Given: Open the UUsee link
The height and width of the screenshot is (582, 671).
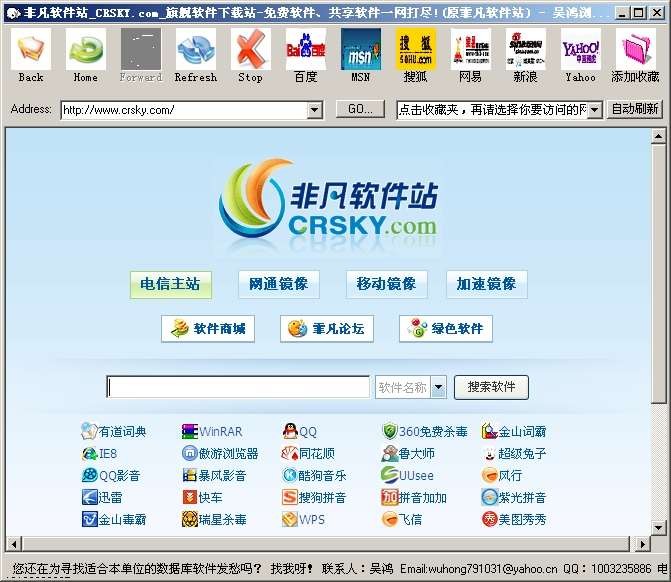Looking at the screenshot, I should (x=407, y=475).
